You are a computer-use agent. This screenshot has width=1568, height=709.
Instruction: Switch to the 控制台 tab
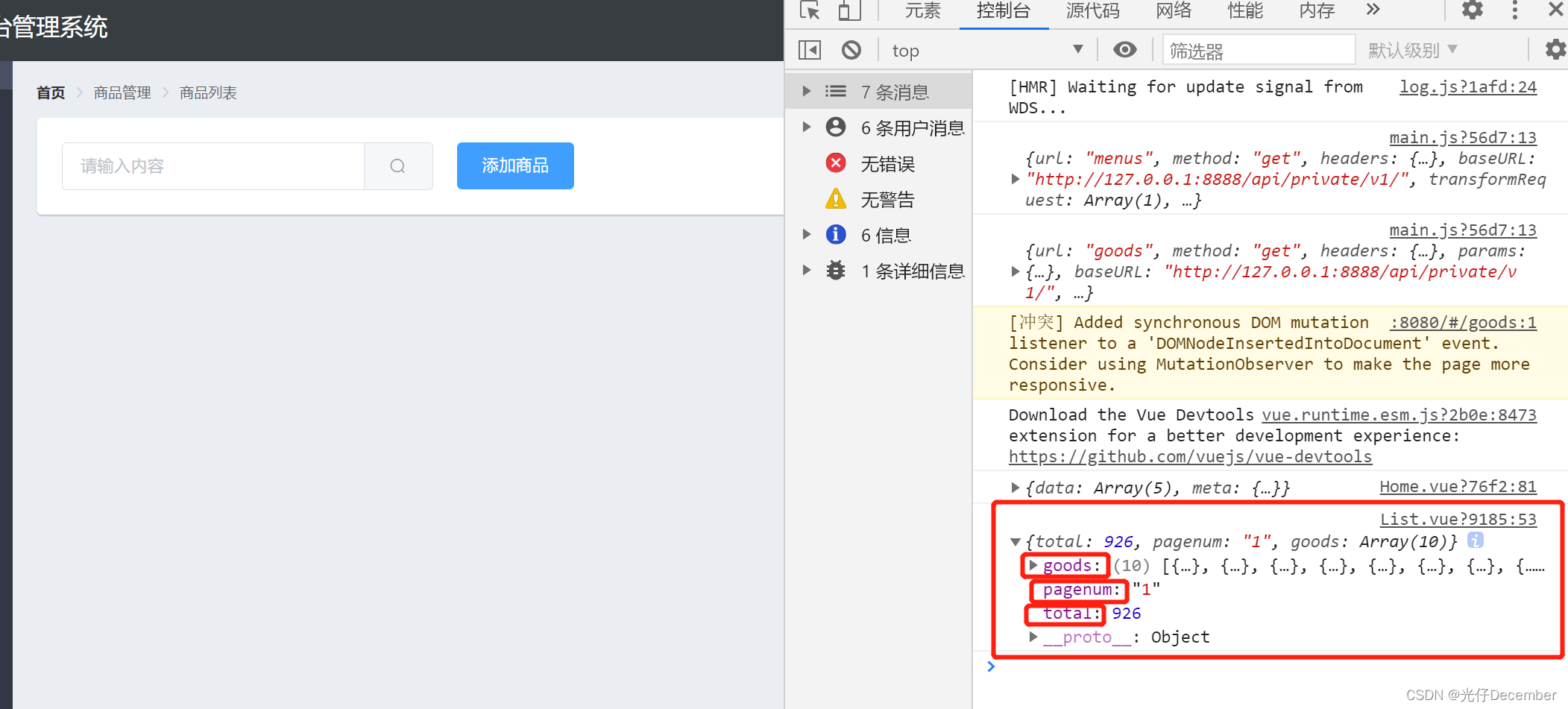click(1004, 10)
